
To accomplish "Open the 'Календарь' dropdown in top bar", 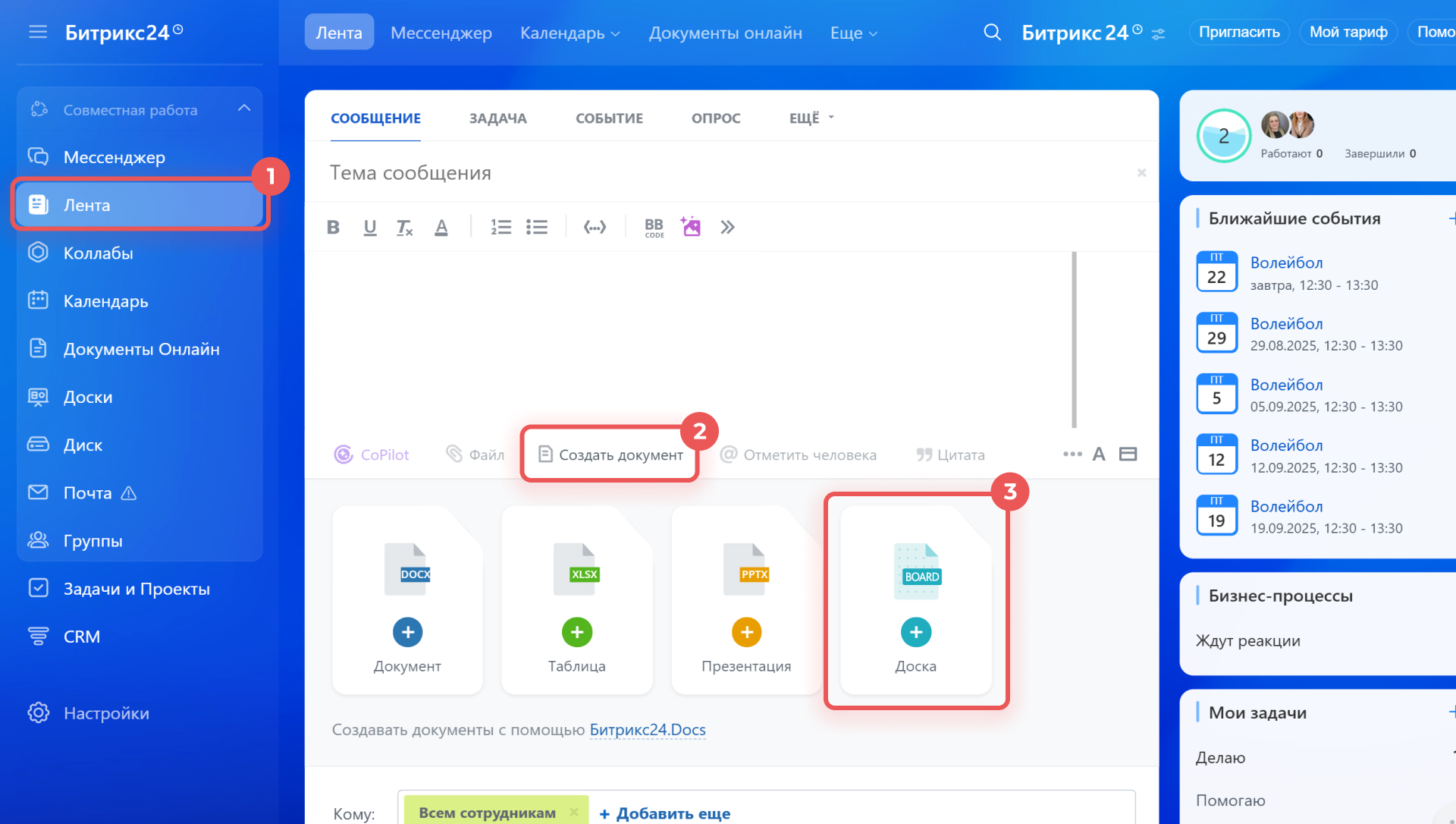I will (570, 33).
